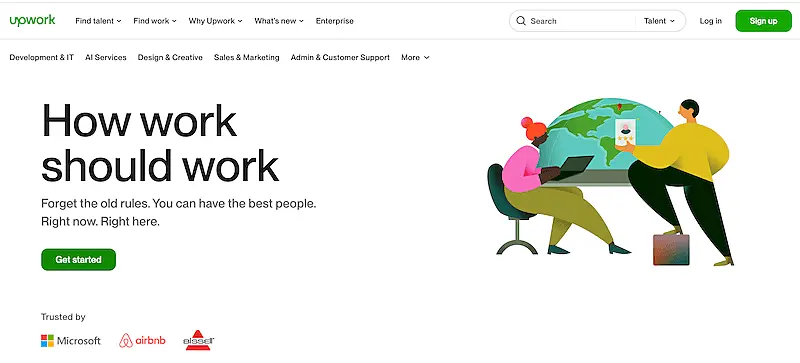Click the globe and freelancers hero illustration

(x=611, y=182)
